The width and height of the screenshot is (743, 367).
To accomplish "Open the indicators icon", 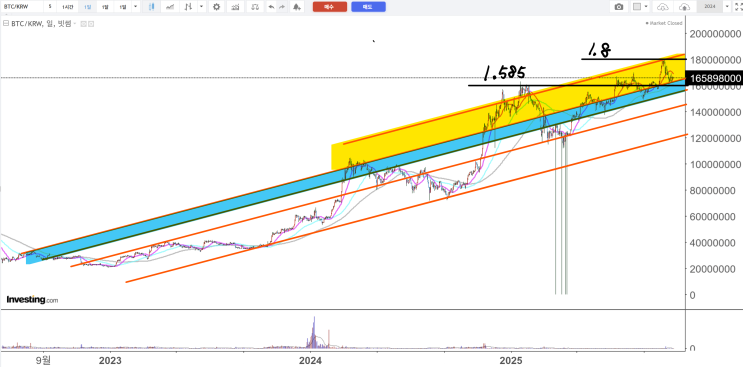I will [x=235, y=7].
